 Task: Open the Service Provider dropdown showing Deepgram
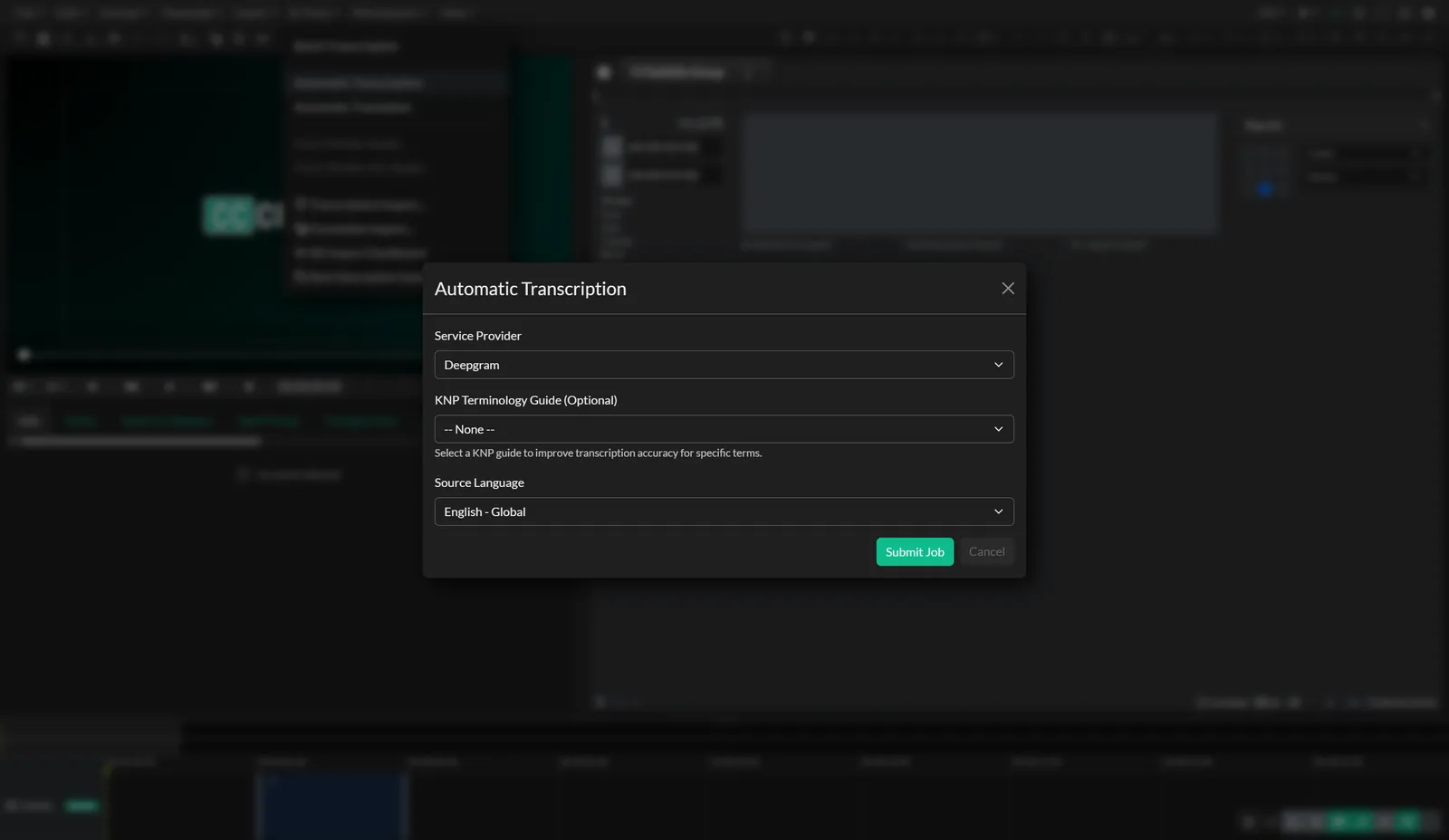pyautogui.click(x=724, y=365)
